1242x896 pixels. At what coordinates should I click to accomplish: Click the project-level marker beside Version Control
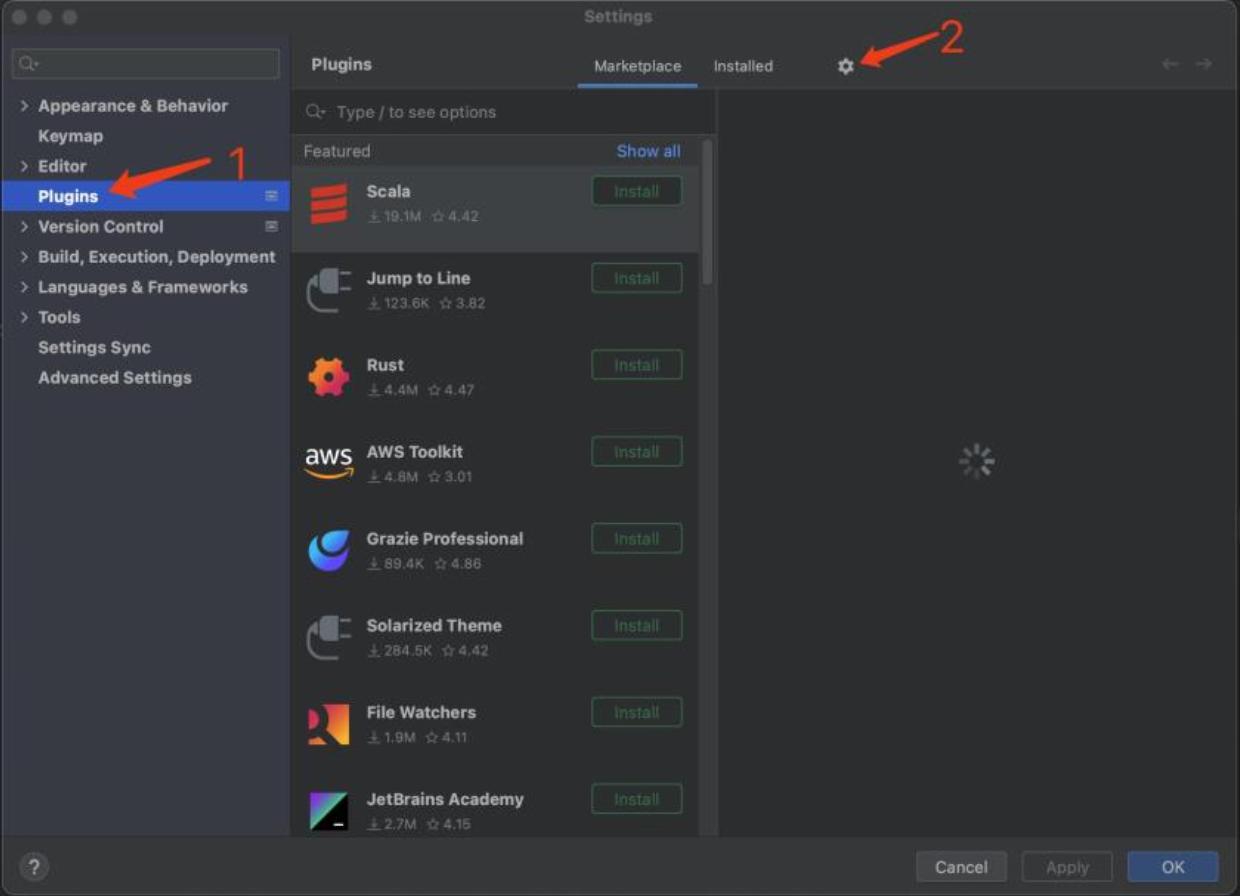point(271,226)
